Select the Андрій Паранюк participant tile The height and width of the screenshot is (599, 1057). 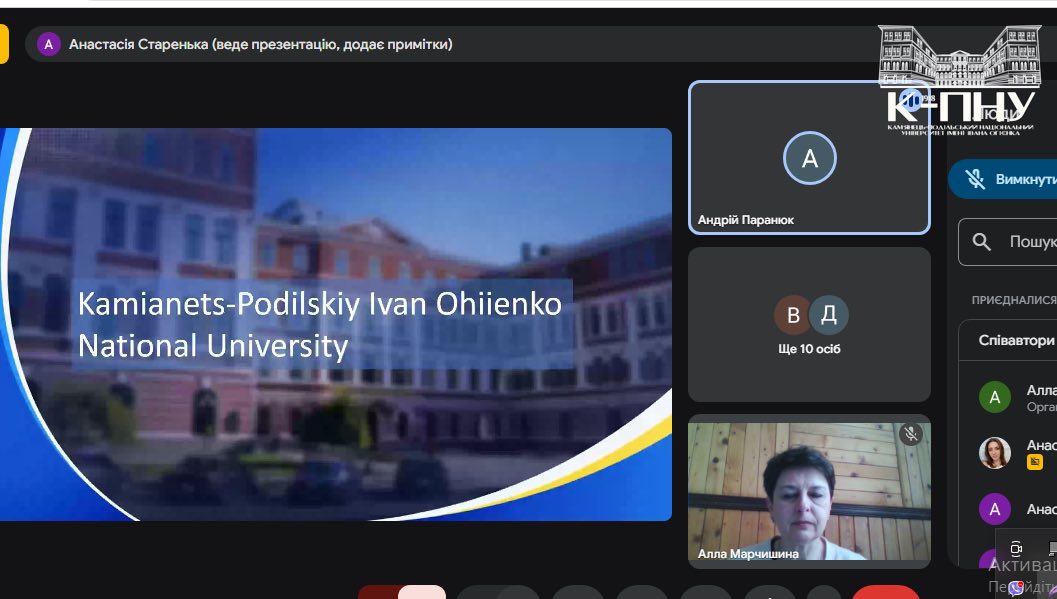tap(809, 158)
